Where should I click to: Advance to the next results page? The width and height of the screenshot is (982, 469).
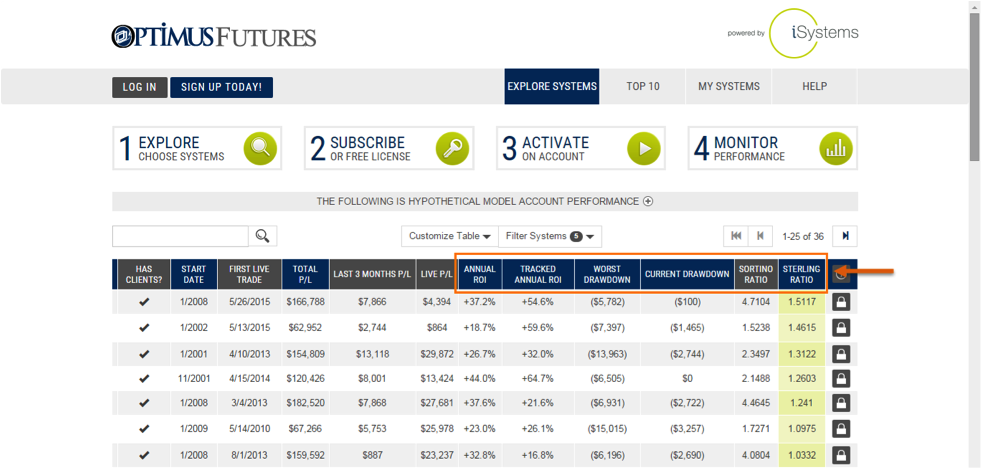pos(846,236)
